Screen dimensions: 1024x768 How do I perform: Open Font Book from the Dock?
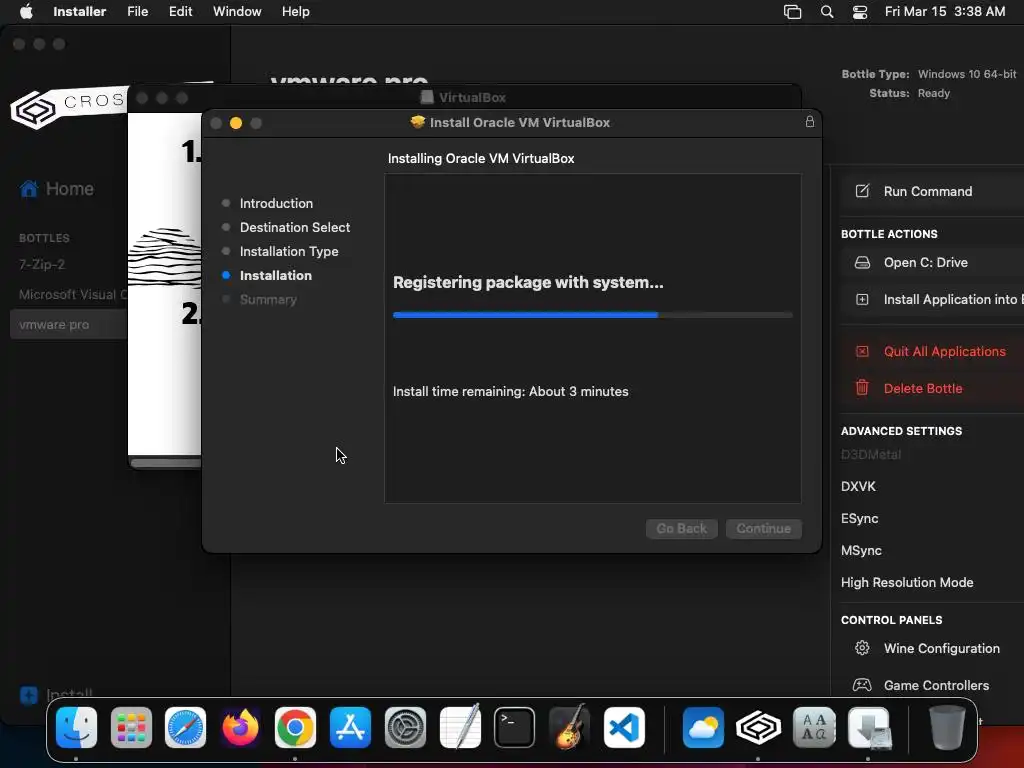814,727
